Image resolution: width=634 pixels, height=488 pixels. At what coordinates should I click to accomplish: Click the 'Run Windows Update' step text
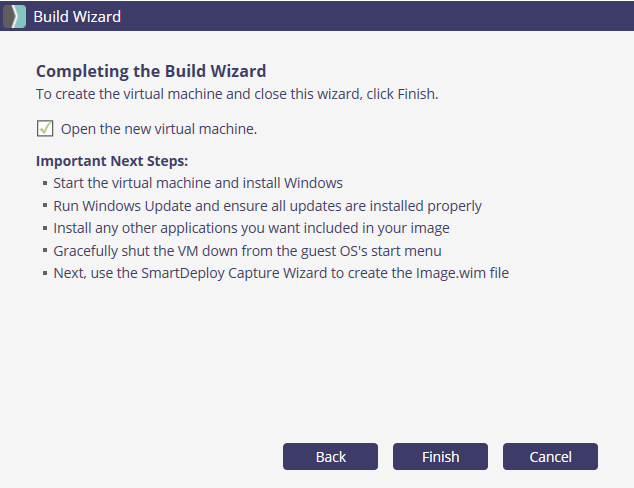click(x=267, y=206)
